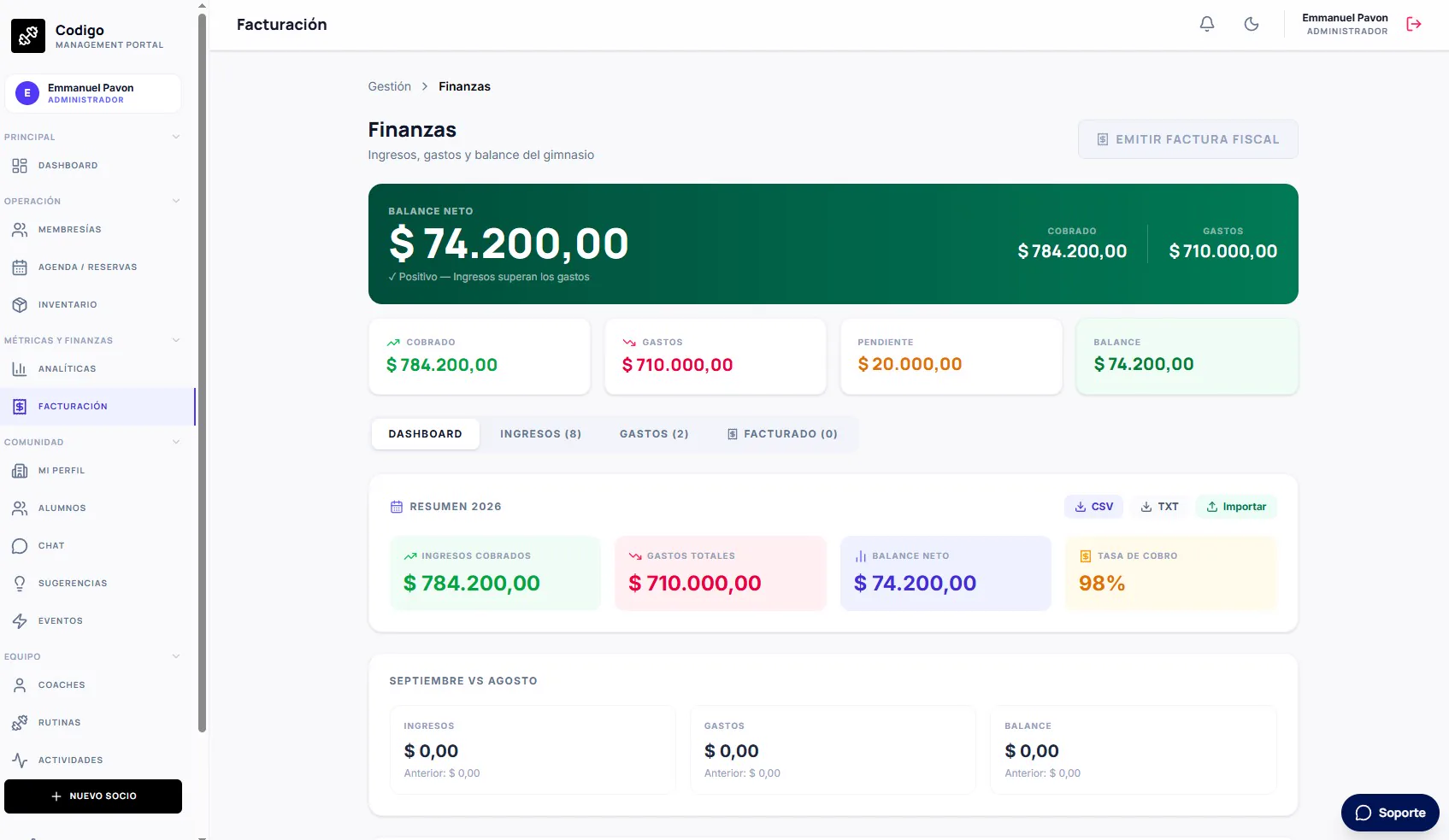Screen dimensions: 1449x840
Task: Open the Soporte chat widget
Action: (x=1390, y=813)
